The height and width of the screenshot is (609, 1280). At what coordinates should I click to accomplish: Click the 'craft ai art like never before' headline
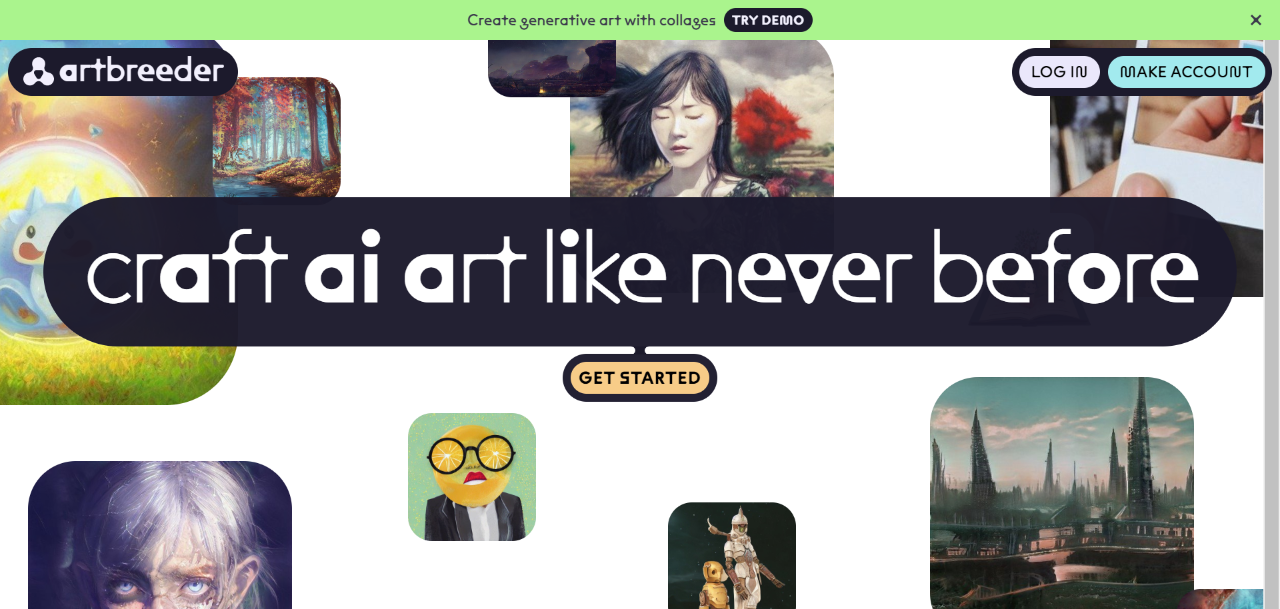[x=642, y=269]
